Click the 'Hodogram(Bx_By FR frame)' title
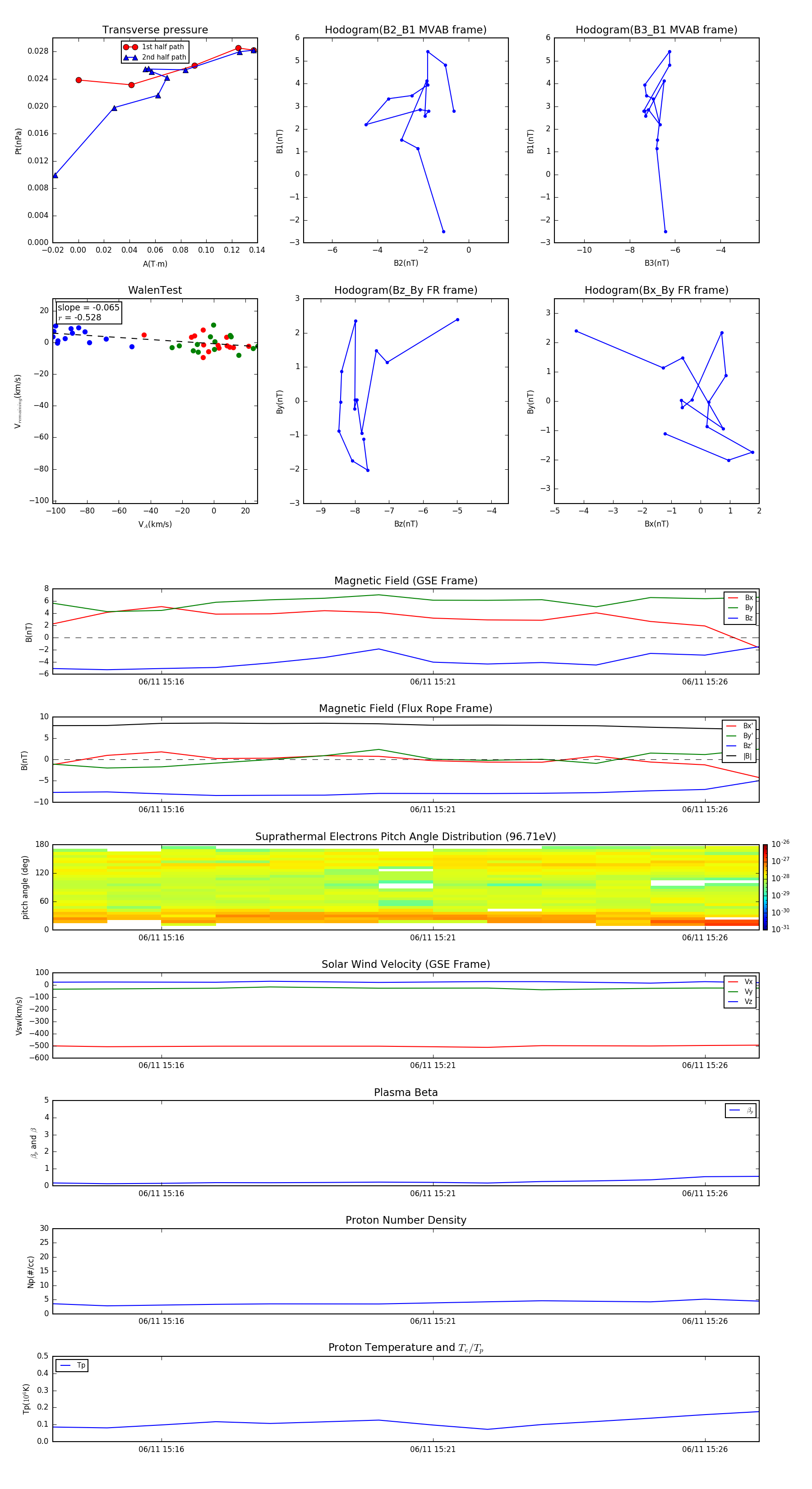This screenshot has width=812, height=1489. coord(656,290)
